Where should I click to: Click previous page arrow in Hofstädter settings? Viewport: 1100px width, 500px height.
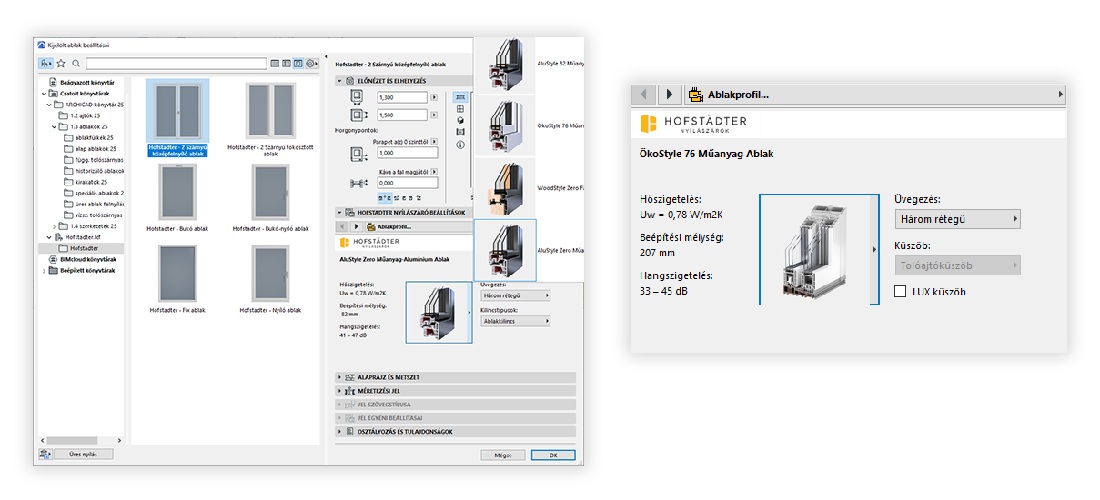coord(342,227)
